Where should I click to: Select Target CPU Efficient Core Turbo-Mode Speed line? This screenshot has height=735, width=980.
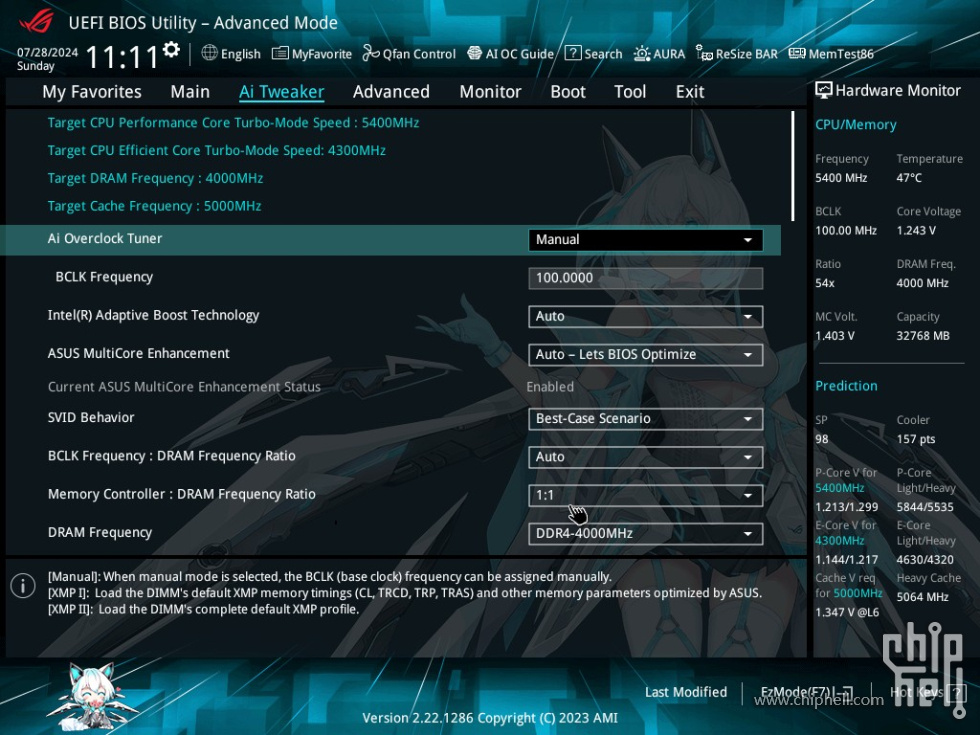216,151
